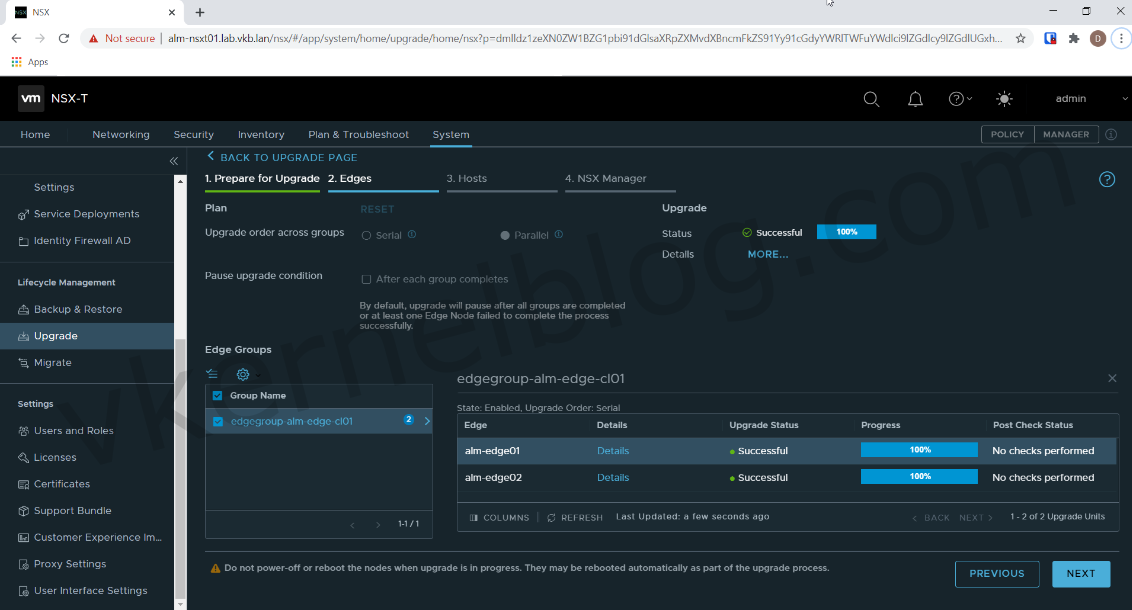
Task: Open Details link for alm-edge01
Action: pyautogui.click(x=613, y=451)
